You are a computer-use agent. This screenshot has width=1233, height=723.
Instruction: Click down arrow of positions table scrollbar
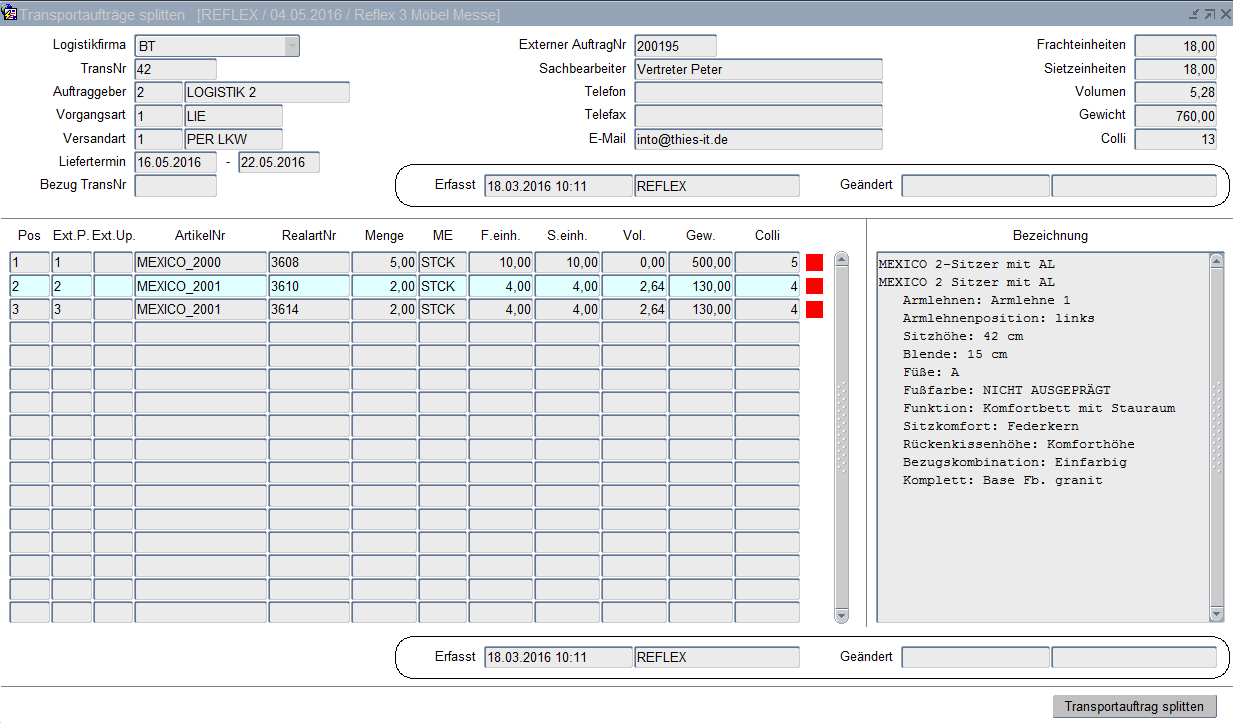(841, 615)
